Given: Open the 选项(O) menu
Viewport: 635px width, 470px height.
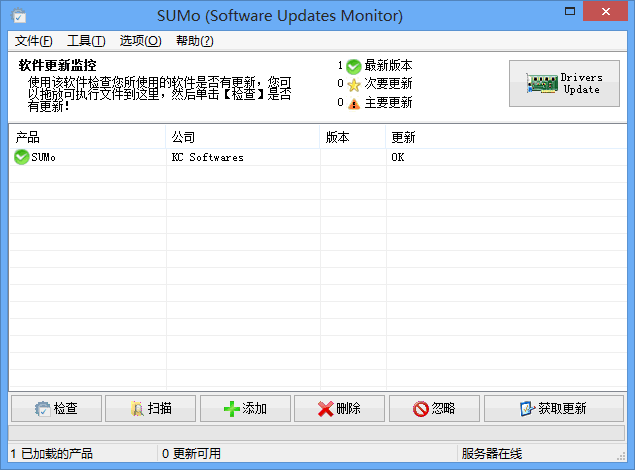Looking at the screenshot, I should pos(140,41).
